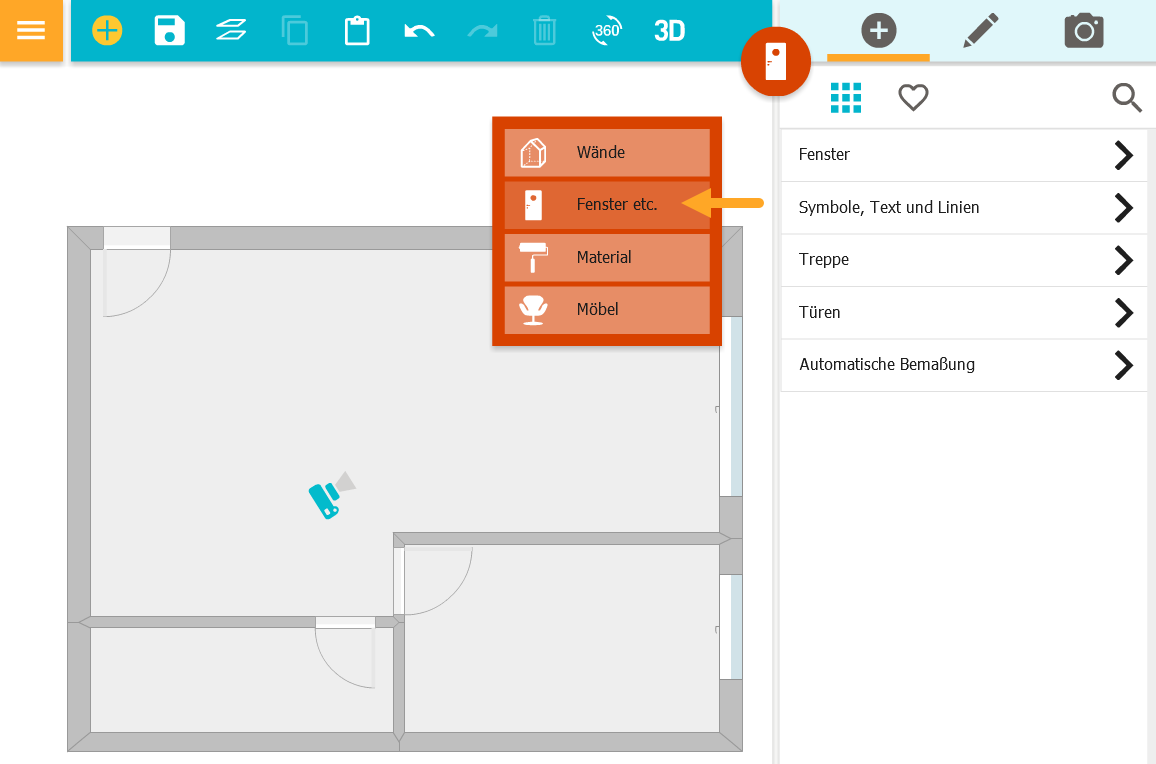Open the Türen category row
Viewport: 1156px width, 764px height.
(x=964, y=313)
